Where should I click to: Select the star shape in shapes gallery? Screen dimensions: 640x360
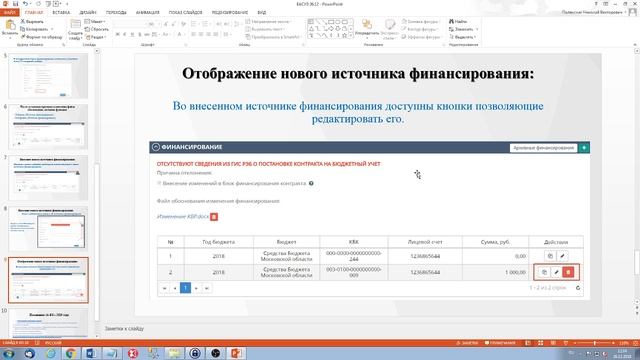[x=344, y=36]
